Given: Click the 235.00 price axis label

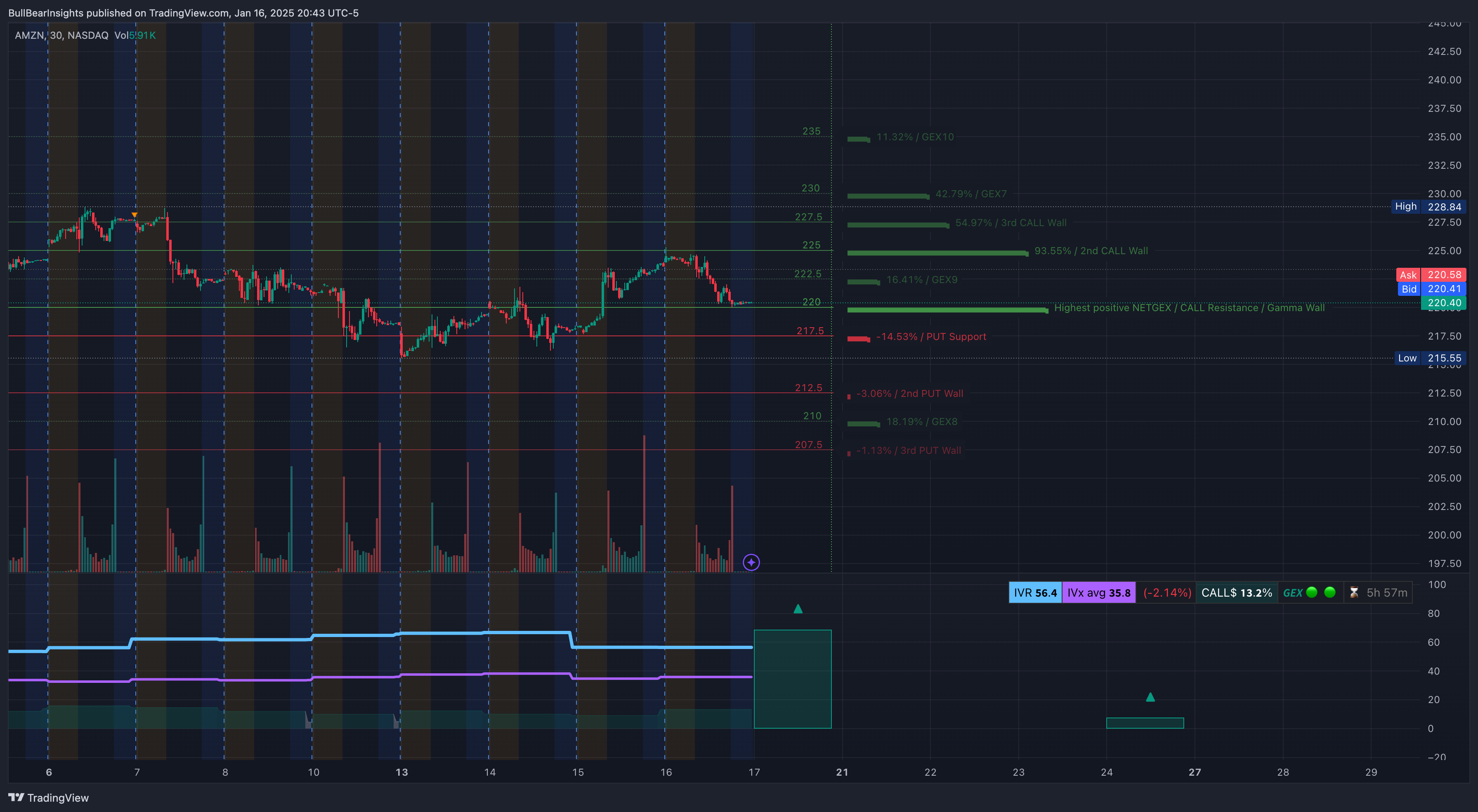Looking at the screenshot, I should pyautogui.click(x=1444, y=137).
